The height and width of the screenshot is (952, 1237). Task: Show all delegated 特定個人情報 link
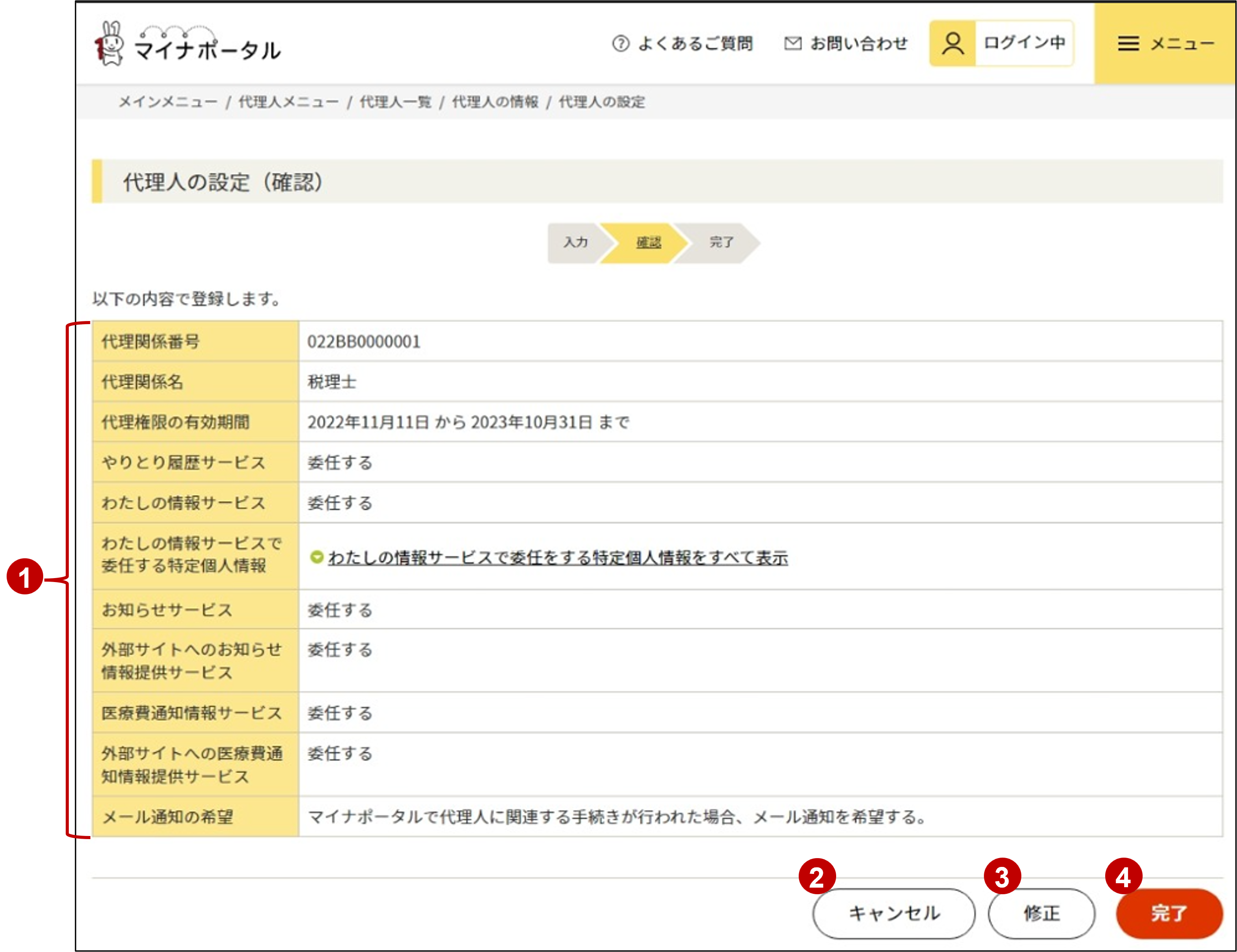[x=558, y=558]
